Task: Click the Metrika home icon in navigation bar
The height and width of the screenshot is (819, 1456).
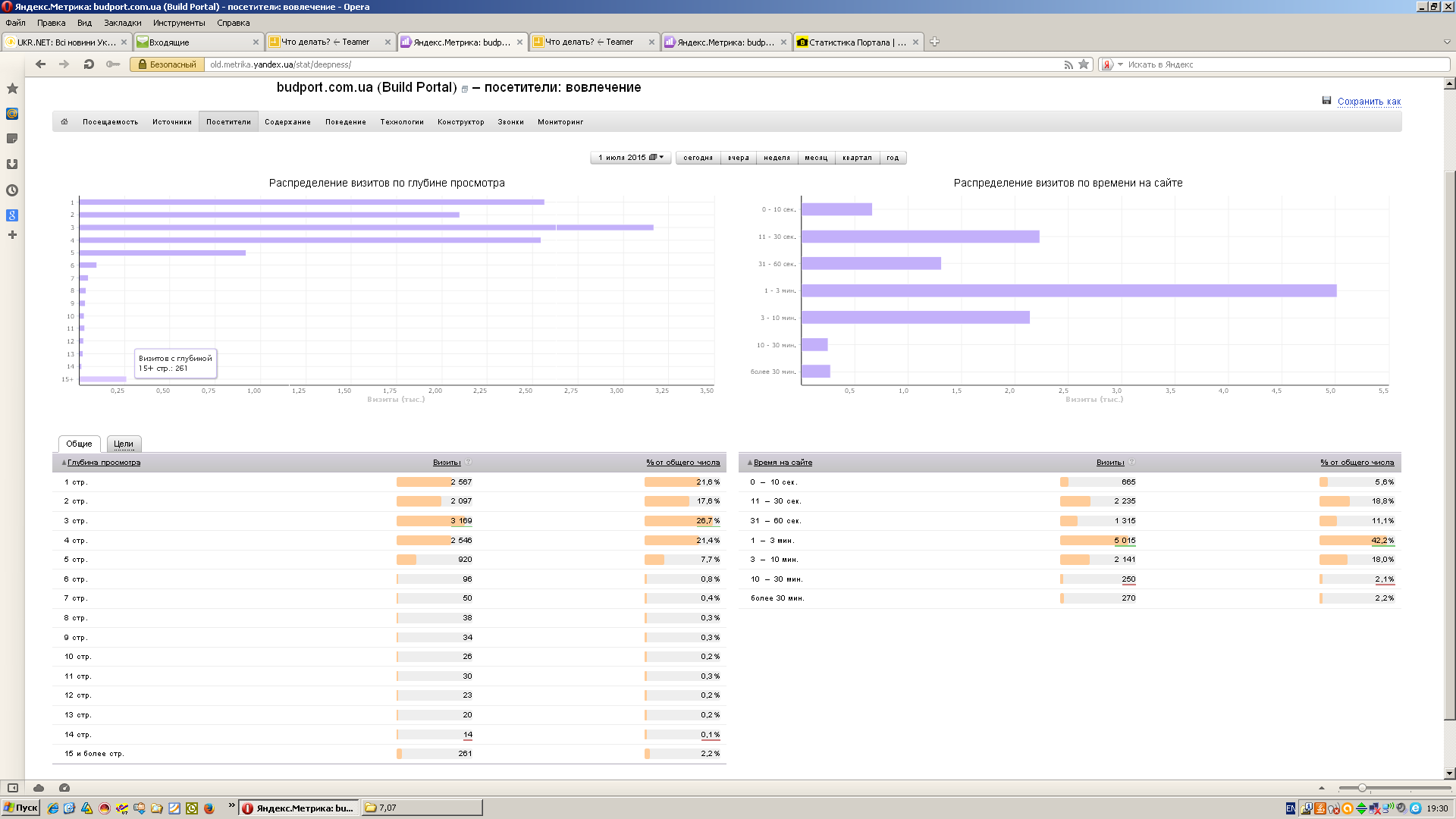Action: point(64,121)
